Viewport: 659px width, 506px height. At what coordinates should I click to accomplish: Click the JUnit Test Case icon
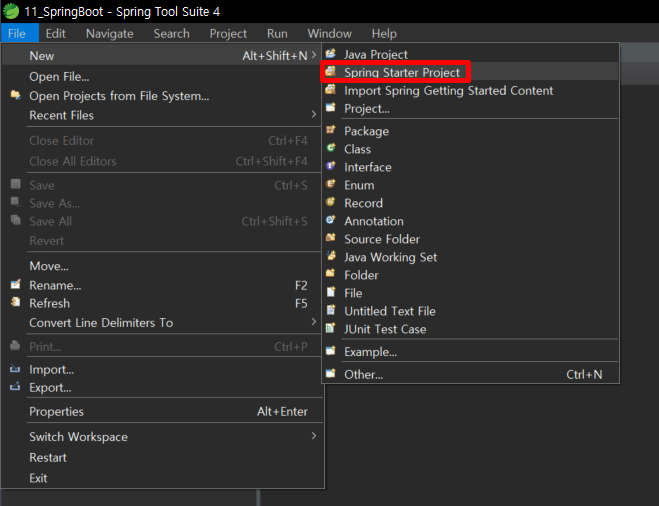pos(331,328)
